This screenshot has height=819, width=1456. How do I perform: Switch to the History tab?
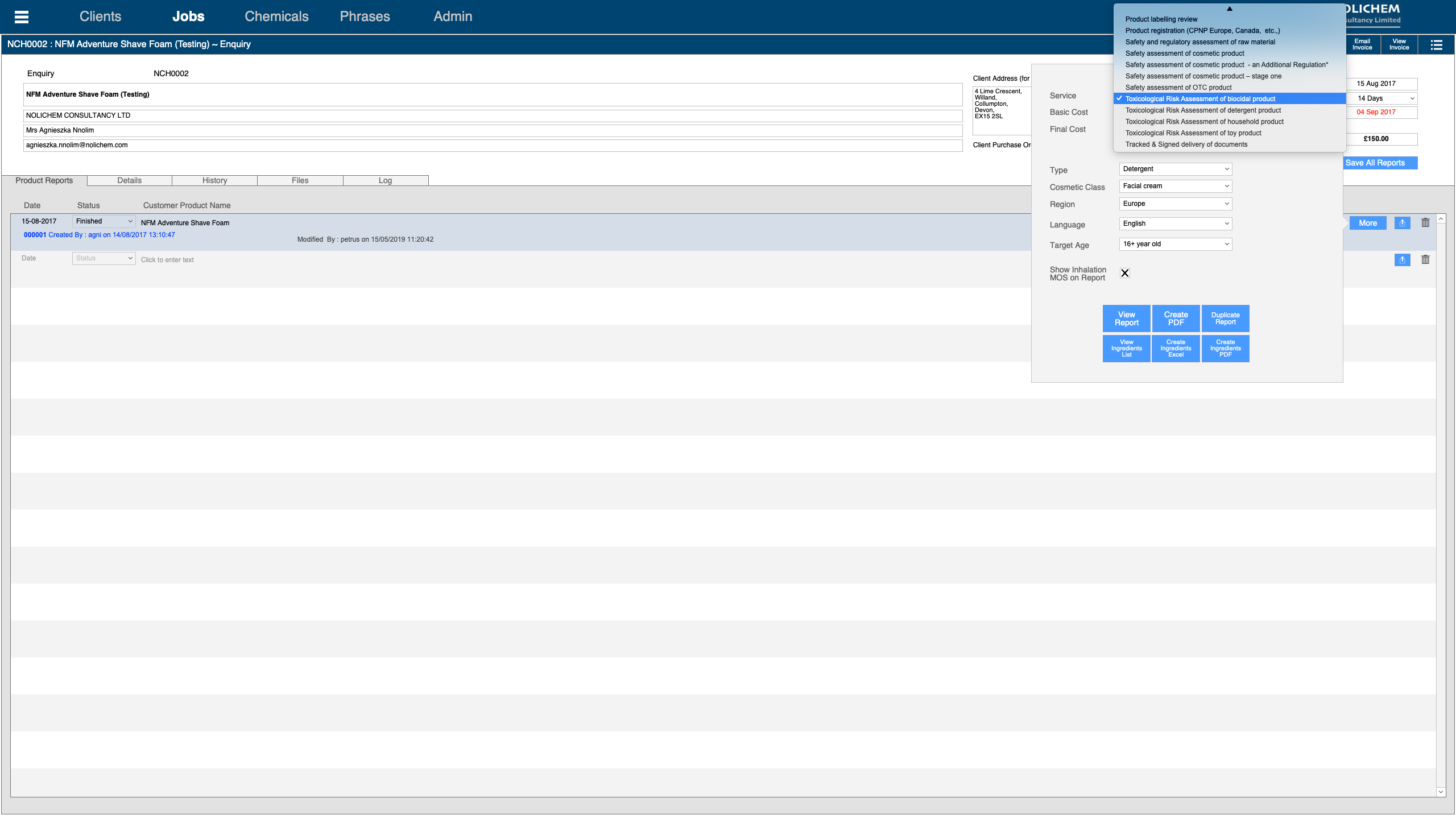tap(214, 180)
